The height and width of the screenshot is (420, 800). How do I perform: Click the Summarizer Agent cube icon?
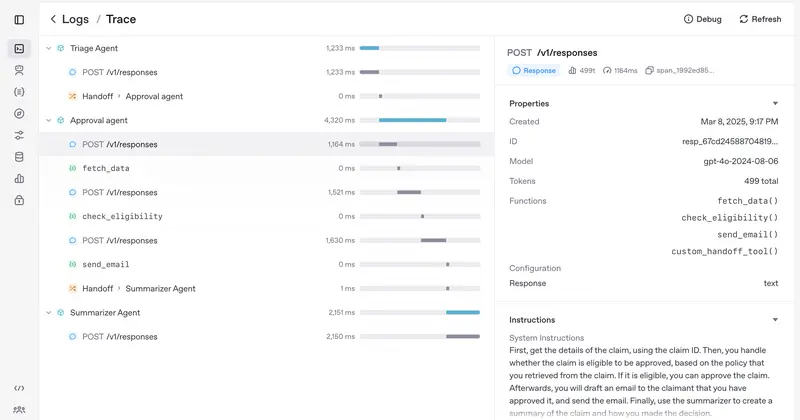click(61, 313)
